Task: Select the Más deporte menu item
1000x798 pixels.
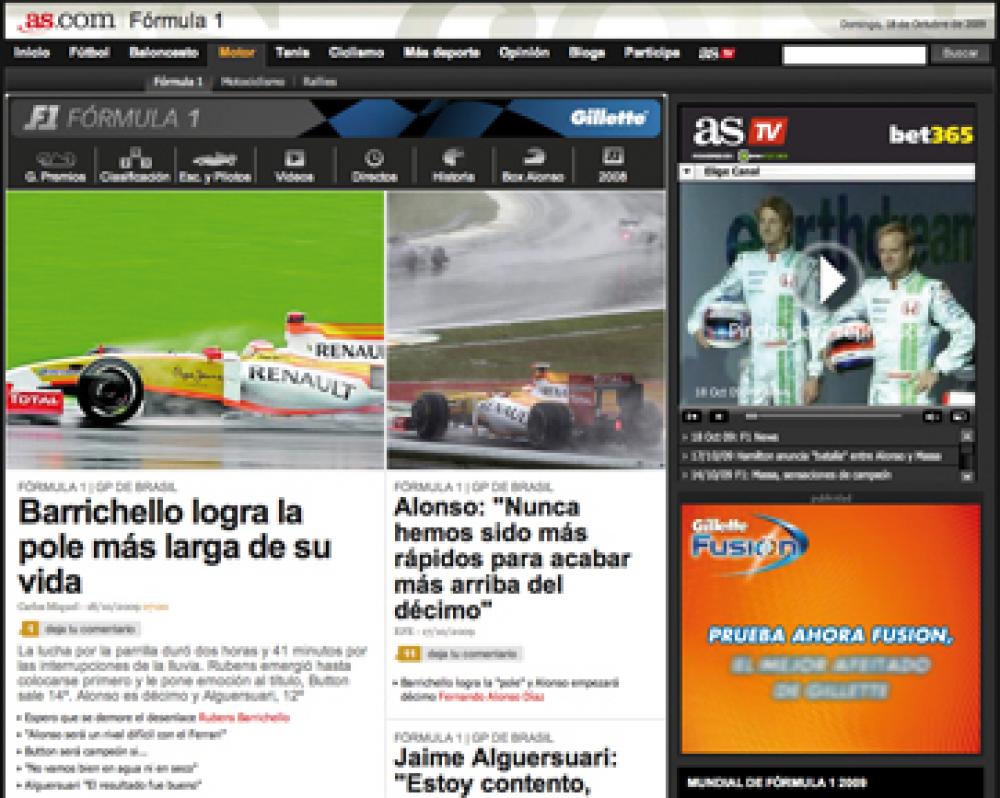Action: point(441,53)
